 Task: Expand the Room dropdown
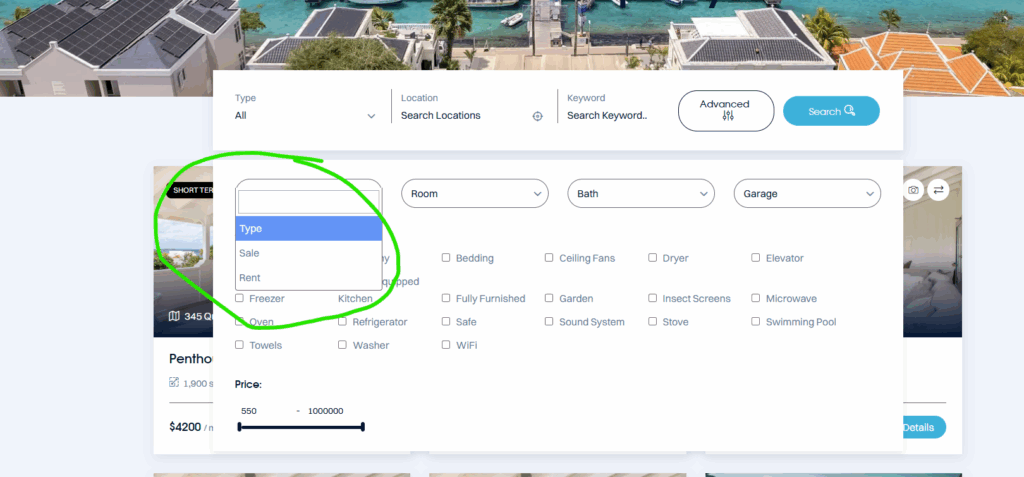(474, 194)
